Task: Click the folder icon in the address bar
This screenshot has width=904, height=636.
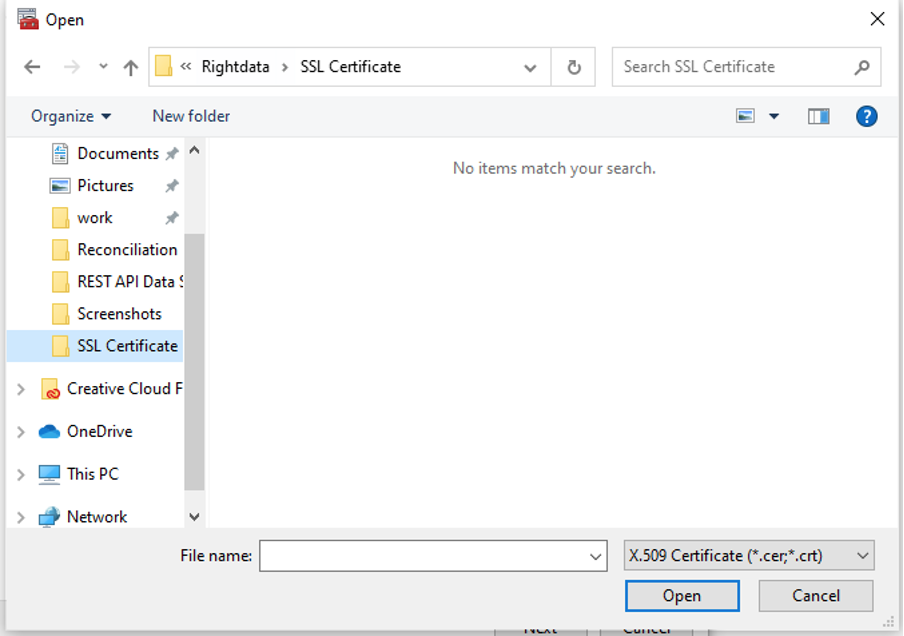Action: pos(165,66)
